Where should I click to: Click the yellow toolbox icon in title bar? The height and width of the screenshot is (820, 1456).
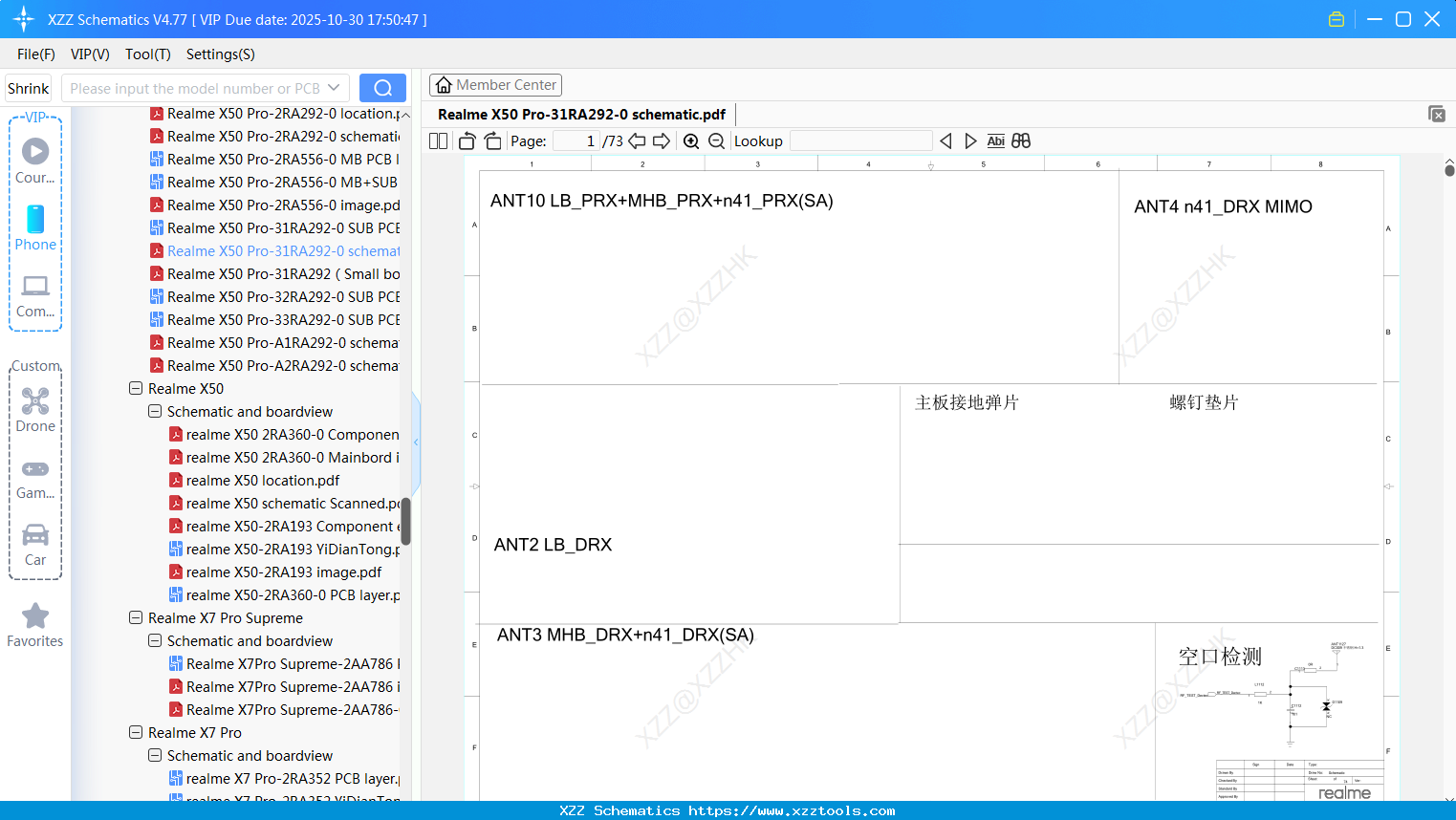tap(1336, 19)
